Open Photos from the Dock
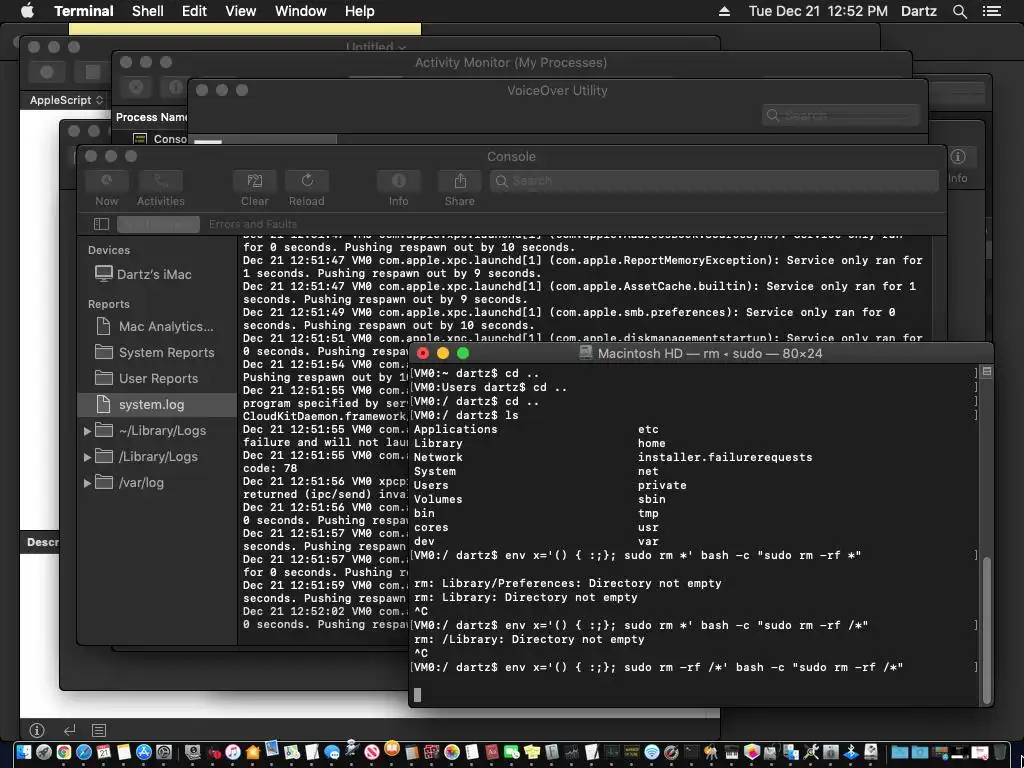Image resolution: width=1024 pixels, height=768 pixels. click(452, 752)
